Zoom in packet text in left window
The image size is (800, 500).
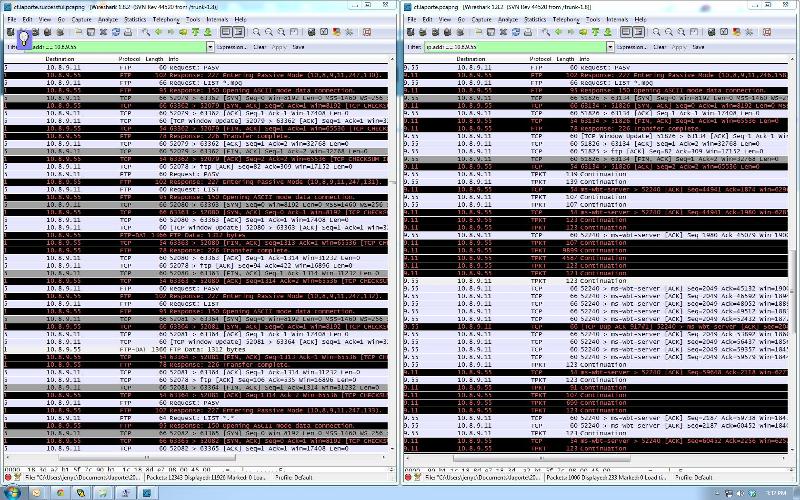[x=256, y=32]
